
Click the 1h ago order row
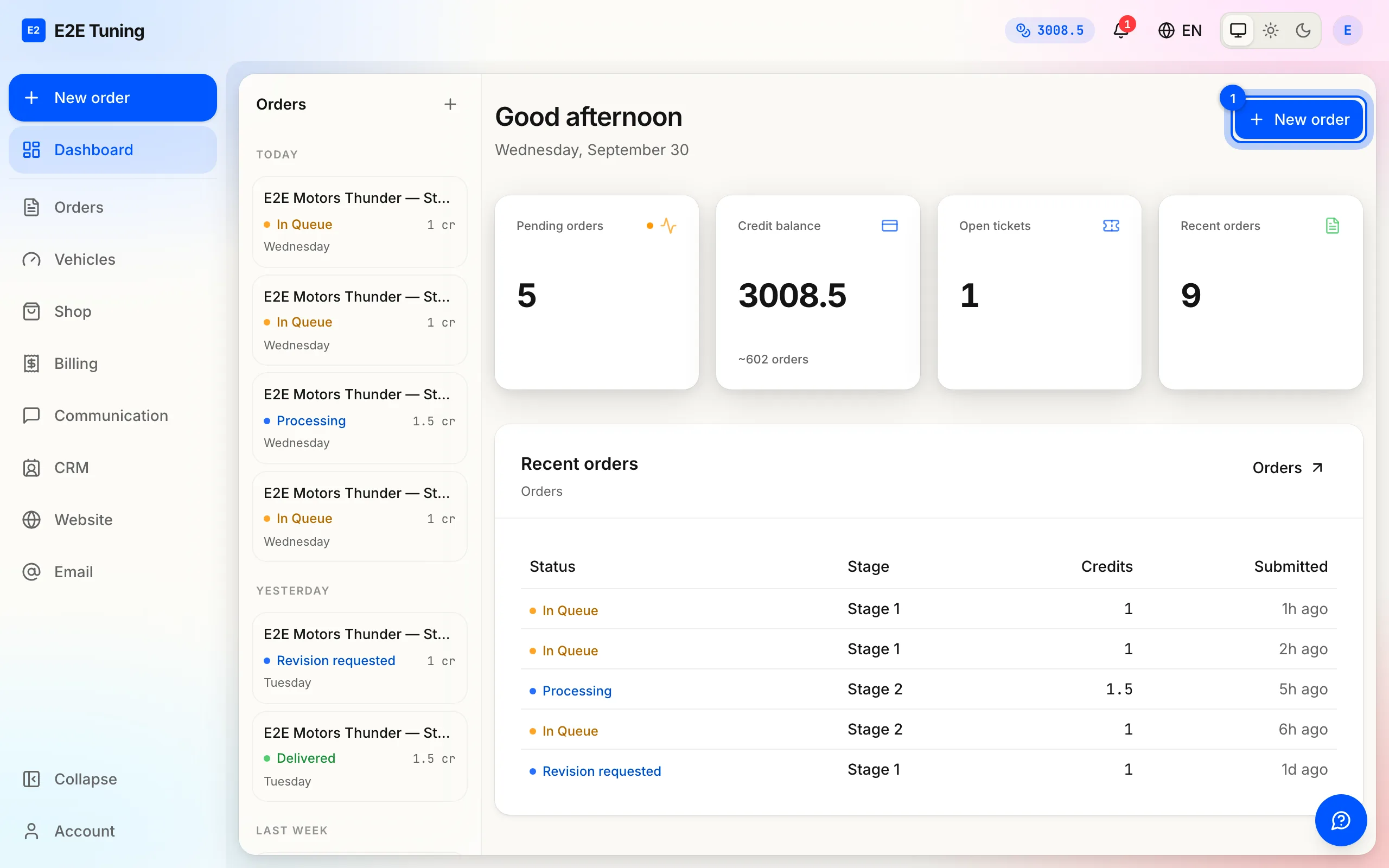929,609
